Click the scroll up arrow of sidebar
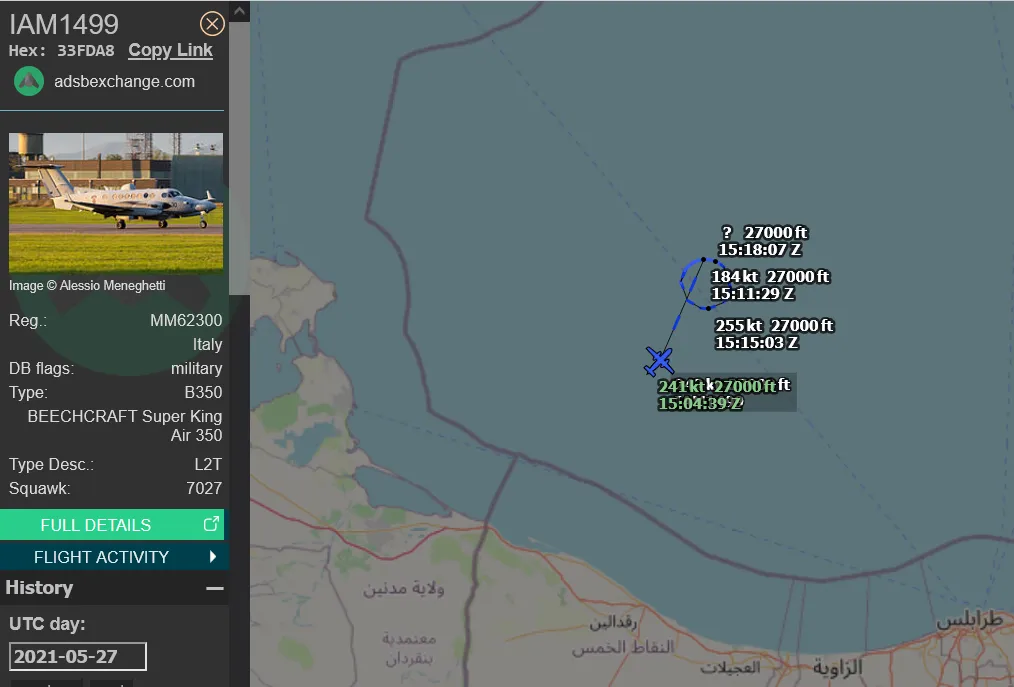This screenshot has width=1014, height=687. (x=239, y=11)
